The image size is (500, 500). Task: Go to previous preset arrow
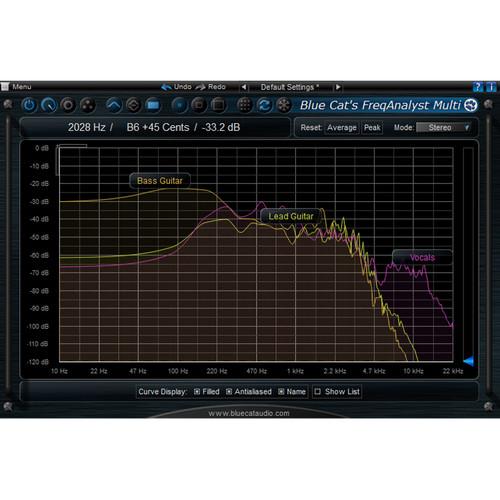coord(244,87)
